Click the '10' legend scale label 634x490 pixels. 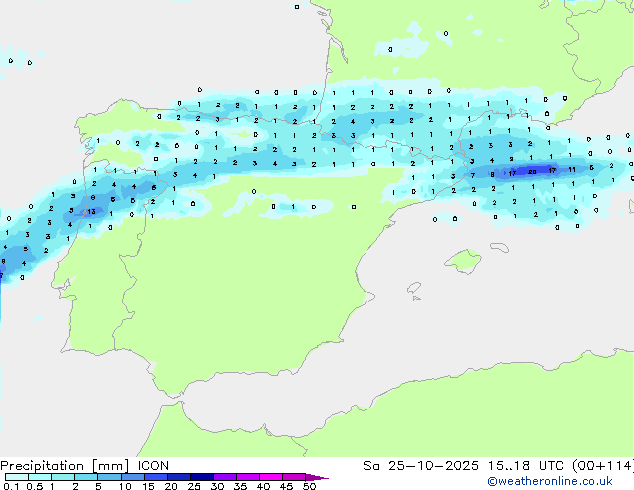tap(125, 486)
